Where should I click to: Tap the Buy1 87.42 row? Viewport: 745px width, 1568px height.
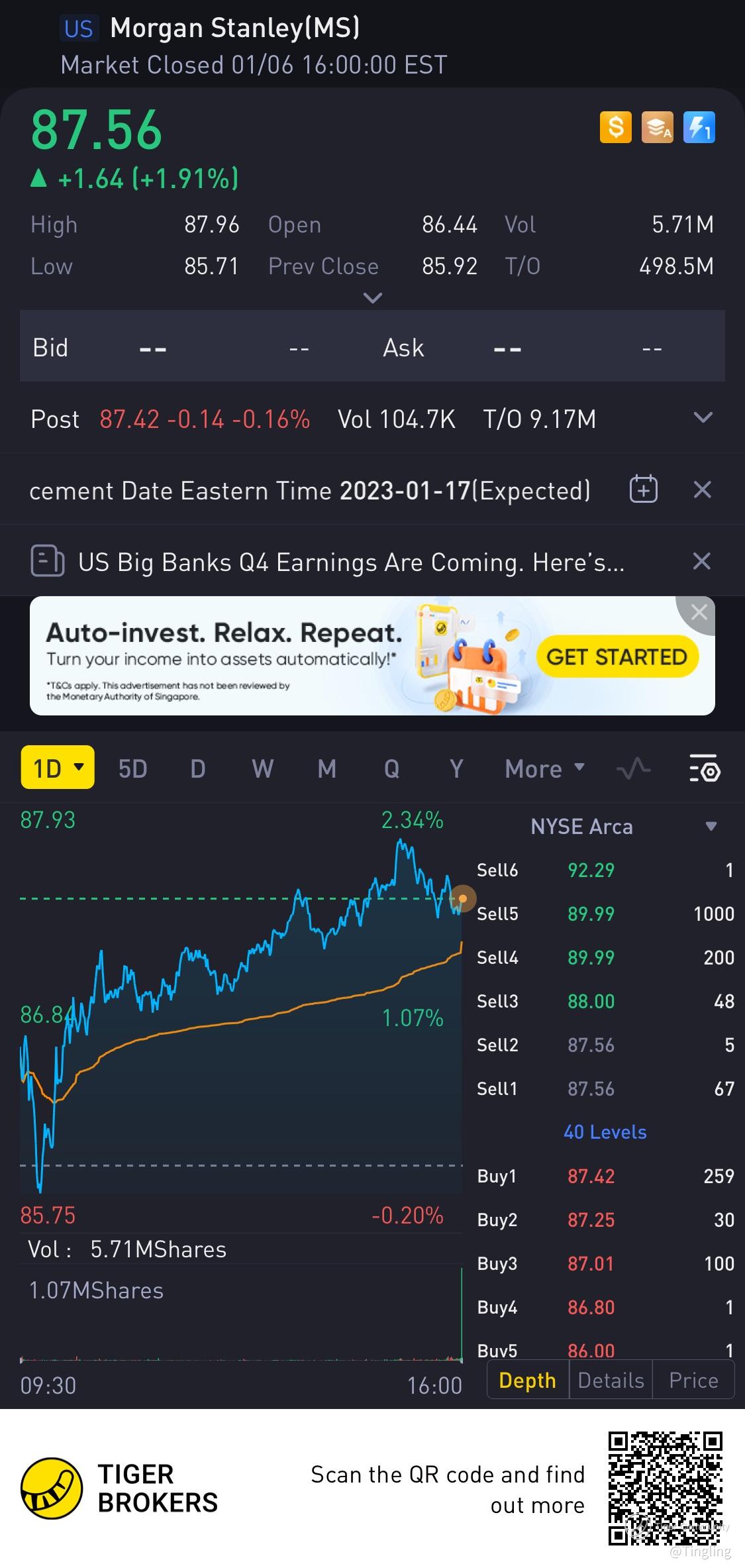(605, 1176)
